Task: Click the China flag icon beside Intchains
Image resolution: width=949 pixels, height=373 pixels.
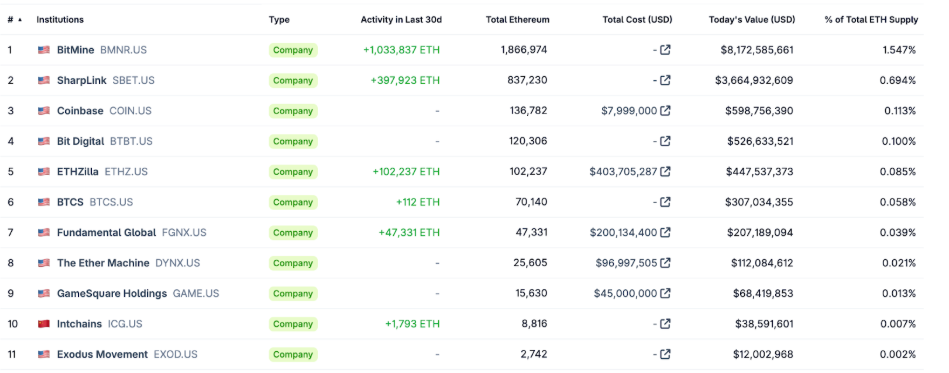Action: point(44,324)
